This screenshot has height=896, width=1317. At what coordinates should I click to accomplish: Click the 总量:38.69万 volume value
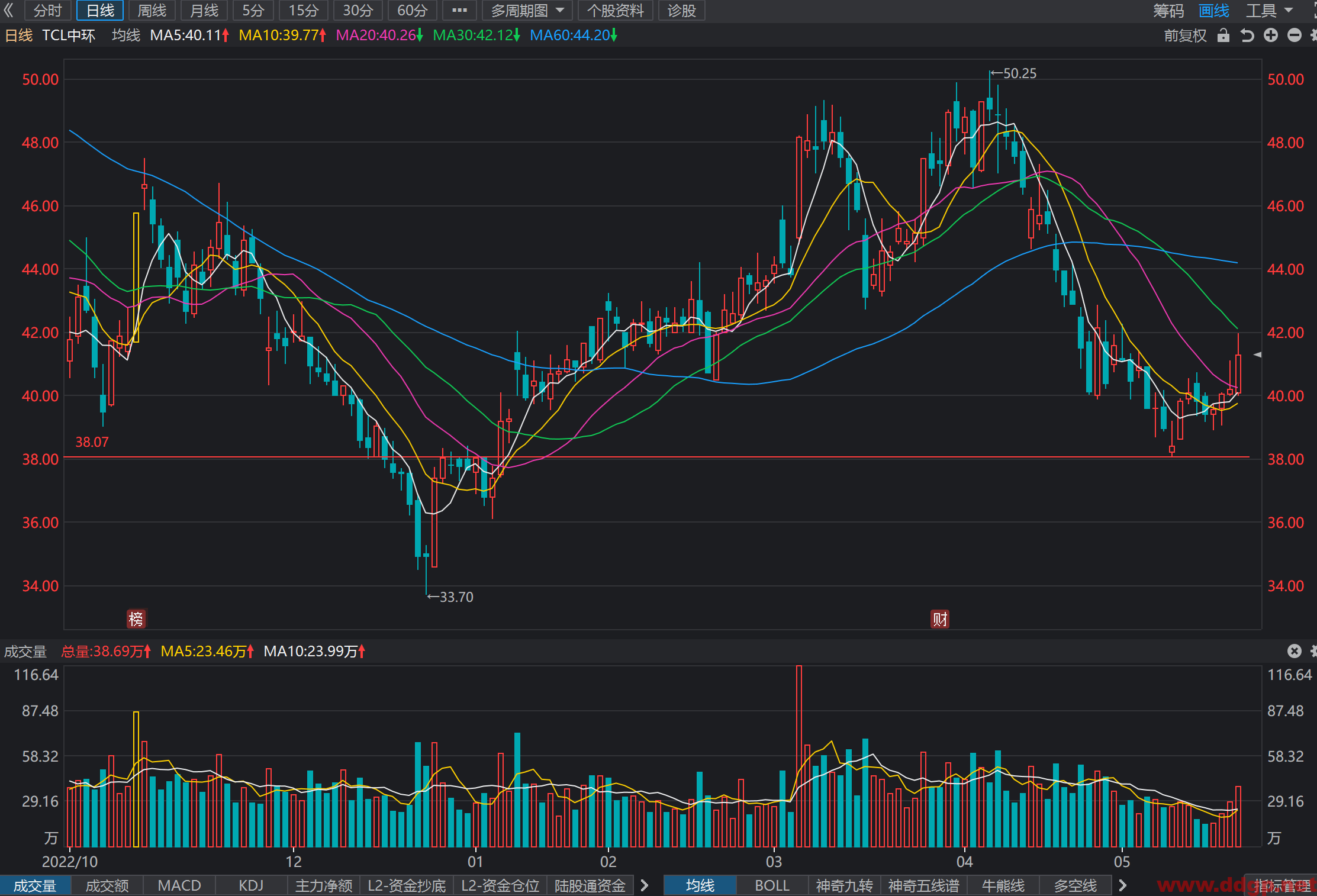pyautogui.click(x=105, y=652)
